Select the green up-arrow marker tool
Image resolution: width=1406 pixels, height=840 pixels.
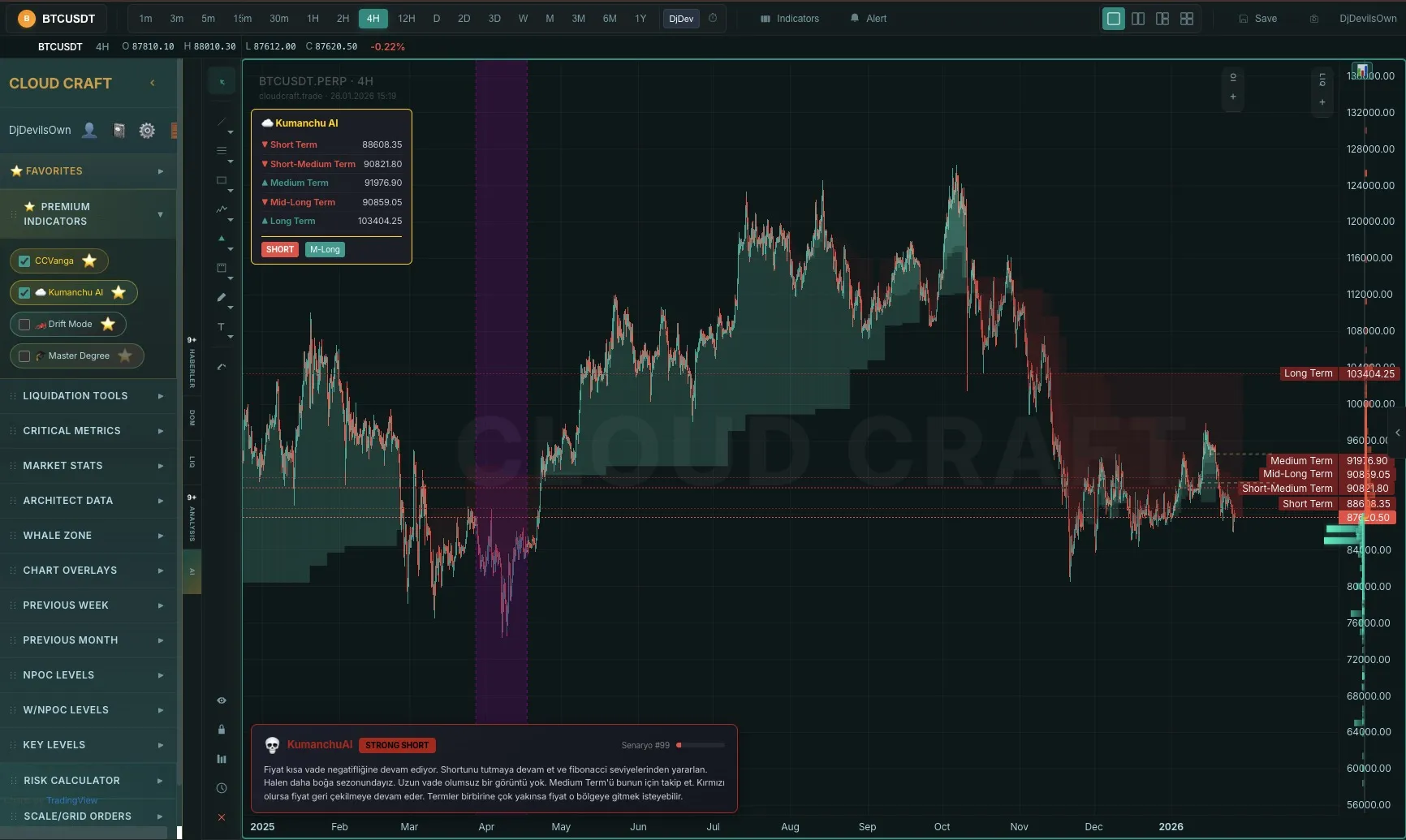tap(222, 239)
